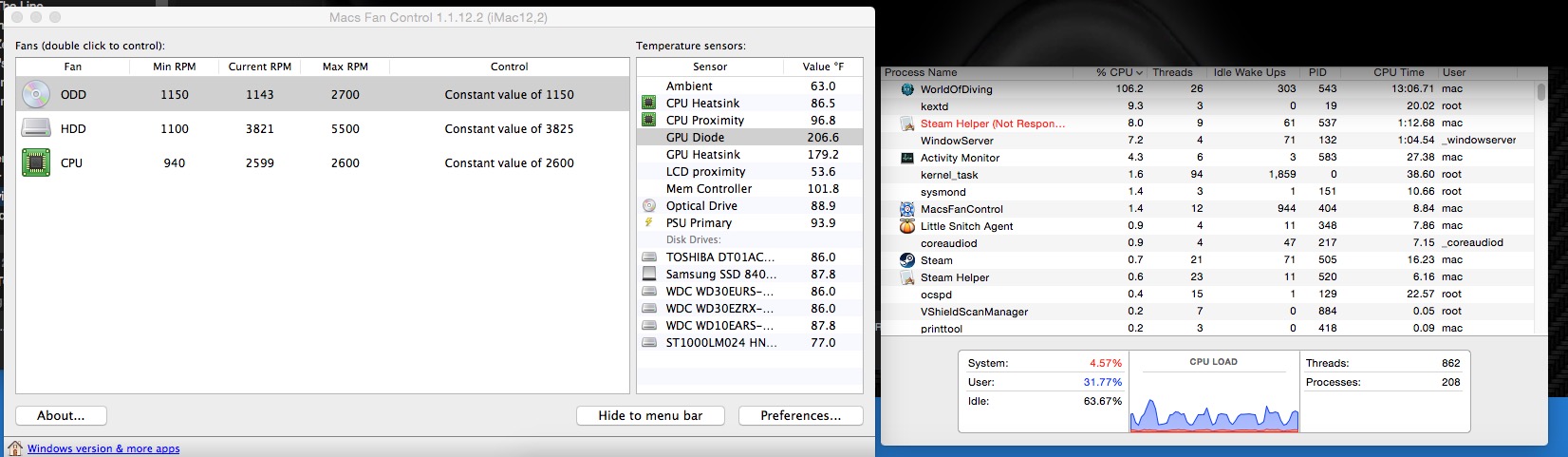The image size is (1568, 457).
Task: Click the ST1000LM024 drive icon
Action: [x=649, y=342]
